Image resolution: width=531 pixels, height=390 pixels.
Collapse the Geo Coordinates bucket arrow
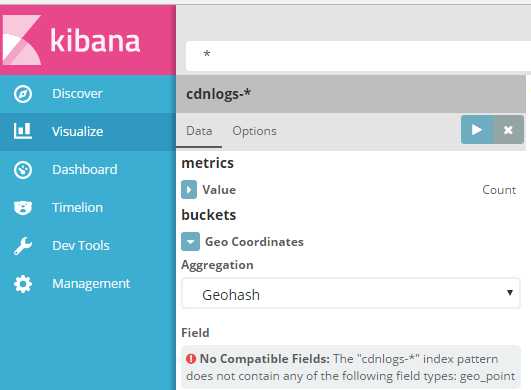(190, 242)
